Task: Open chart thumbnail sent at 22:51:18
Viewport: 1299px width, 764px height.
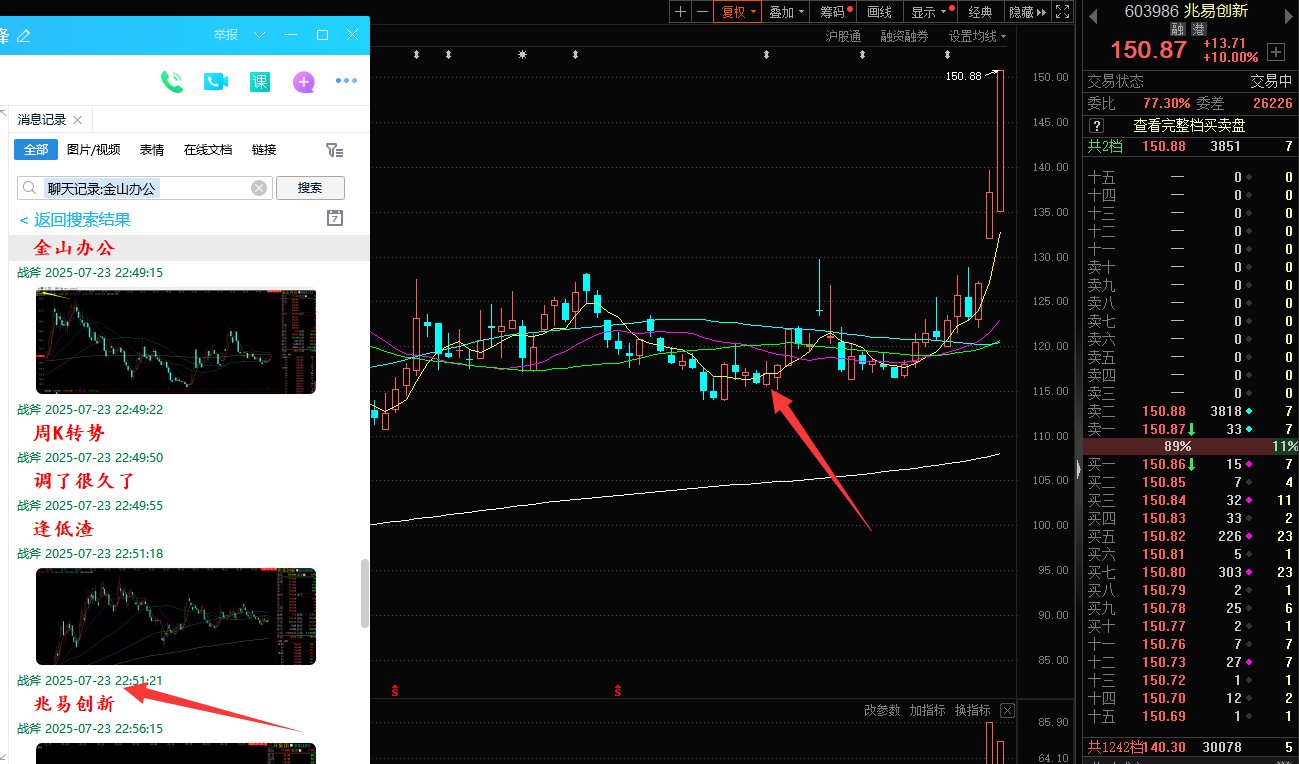Action: click(x=176, y=616)
